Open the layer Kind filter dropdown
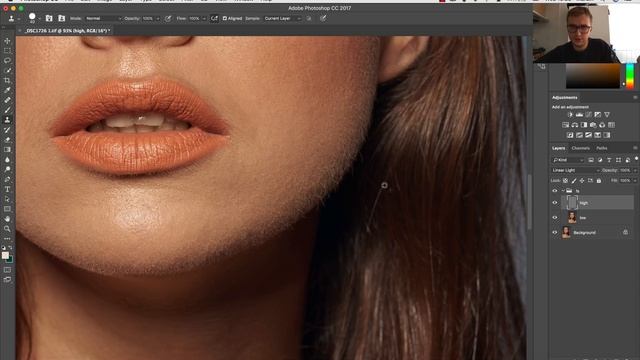 pyautogui.click(x=568, y=160)
